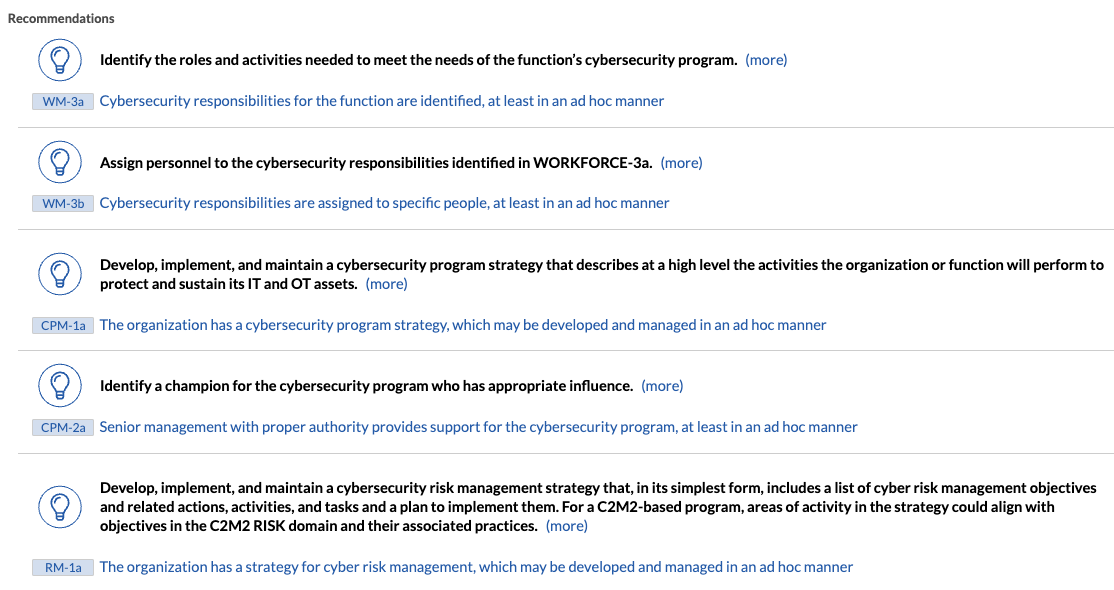Expand (more) after champion recommendation
Viewport: 1114px width, 590px height.
pos(662,386)
